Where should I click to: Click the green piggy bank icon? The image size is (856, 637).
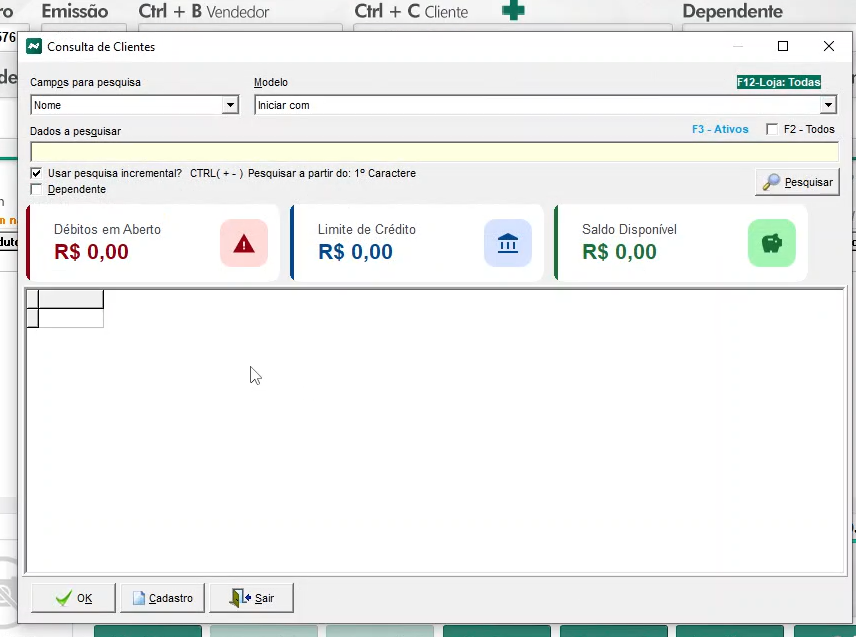click(x=772, y=243)
